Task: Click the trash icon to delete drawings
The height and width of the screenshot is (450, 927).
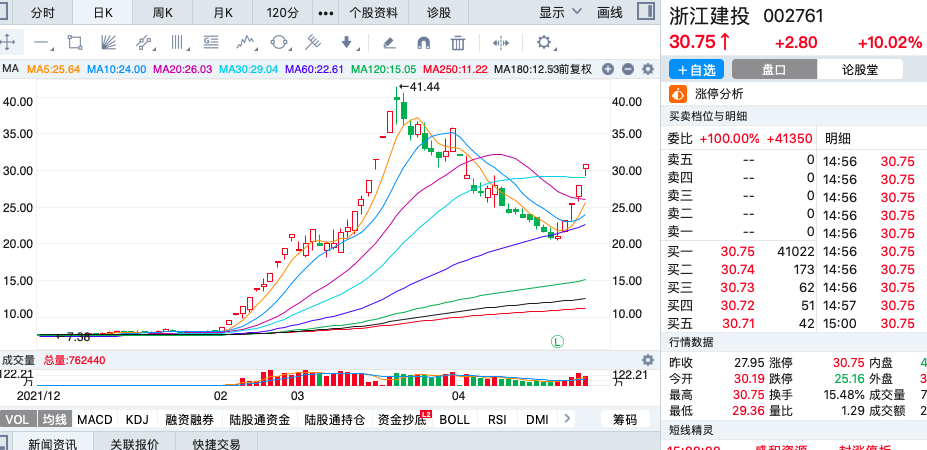Action: (458, 43)
